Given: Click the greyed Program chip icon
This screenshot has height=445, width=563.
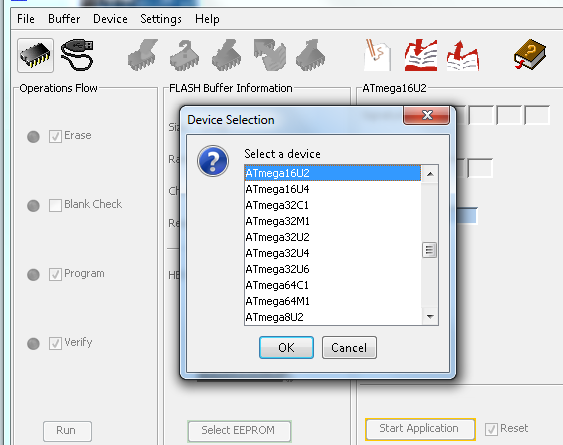Looking at the screenshot, I should coord(227,55).
